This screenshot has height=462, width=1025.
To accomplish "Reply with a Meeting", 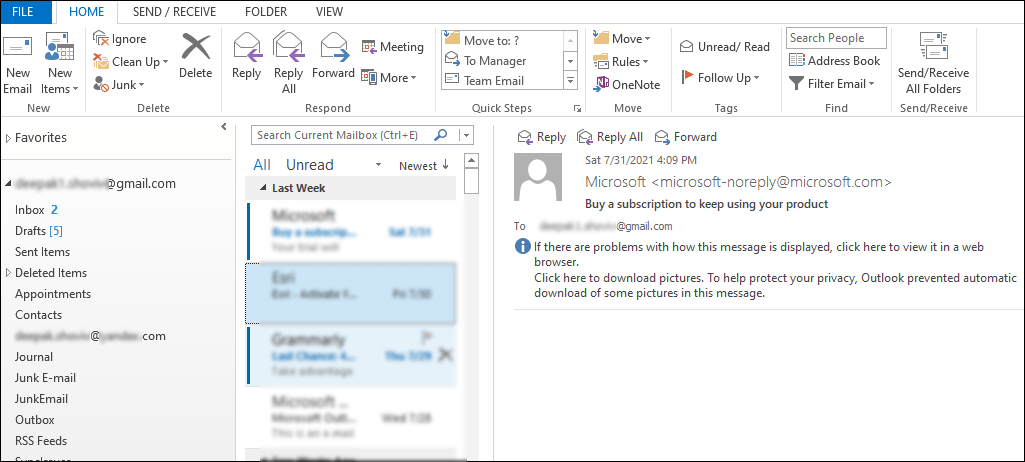I will 393,47.
